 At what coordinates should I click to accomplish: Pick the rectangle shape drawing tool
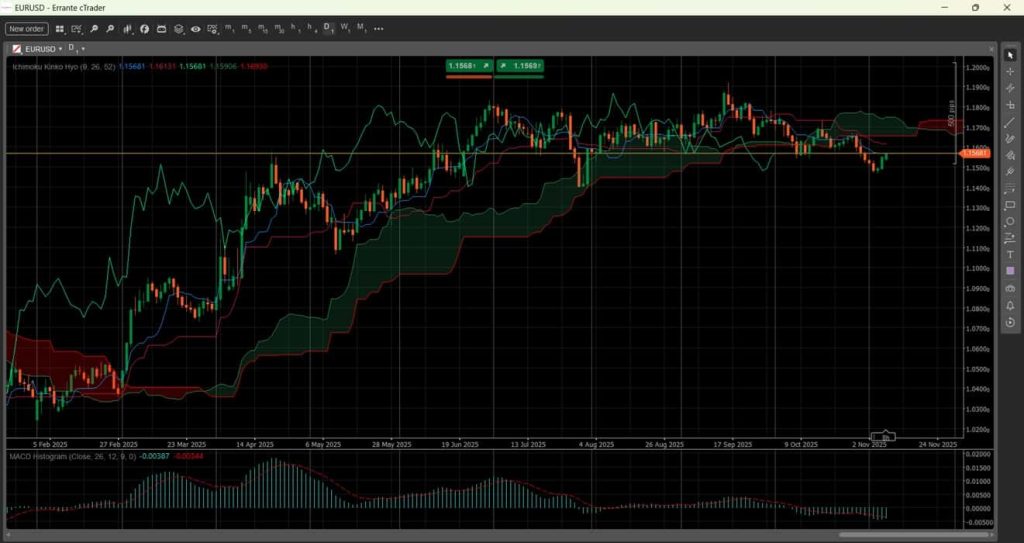[x=1010, y=205]
